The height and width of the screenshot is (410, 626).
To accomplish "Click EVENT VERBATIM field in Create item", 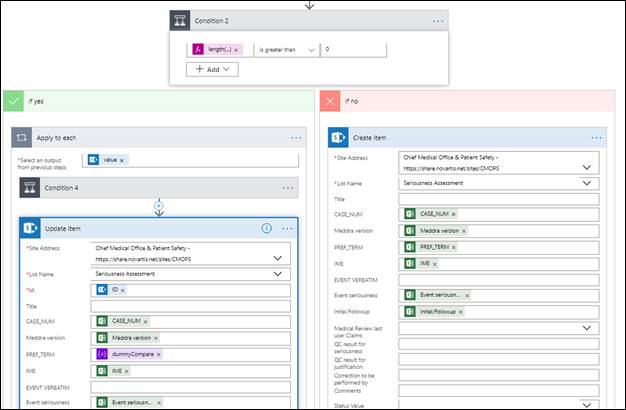I will tap(499, 280).
